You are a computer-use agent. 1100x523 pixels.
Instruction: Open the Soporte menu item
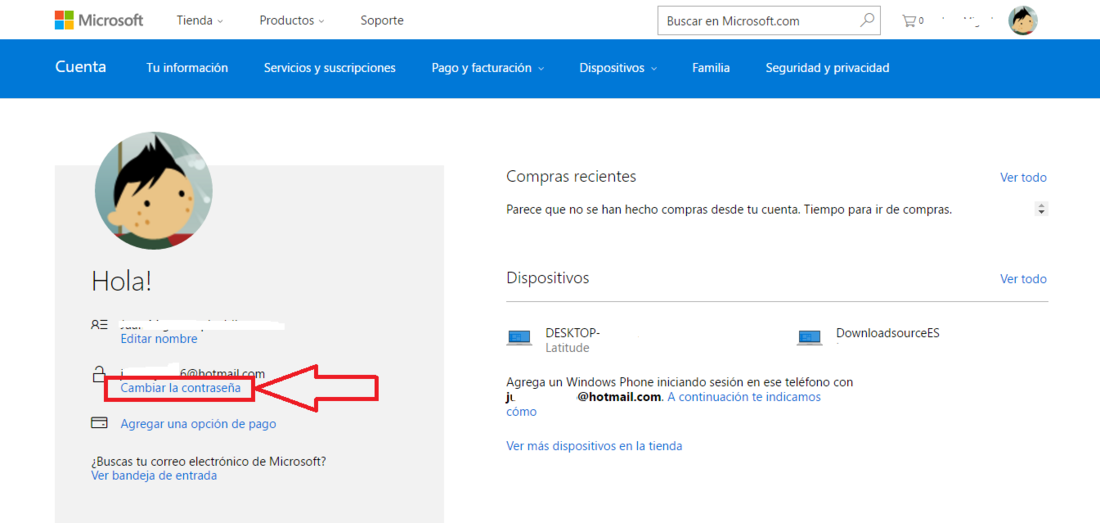(382, 20)
